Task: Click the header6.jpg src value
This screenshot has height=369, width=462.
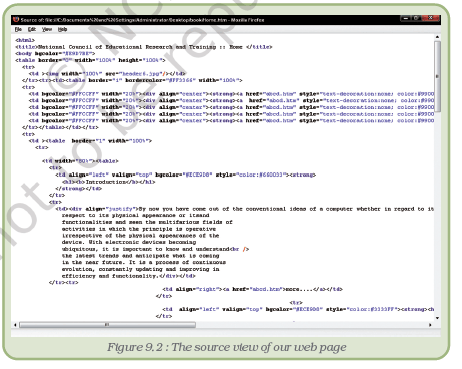Action: (142, 74)
